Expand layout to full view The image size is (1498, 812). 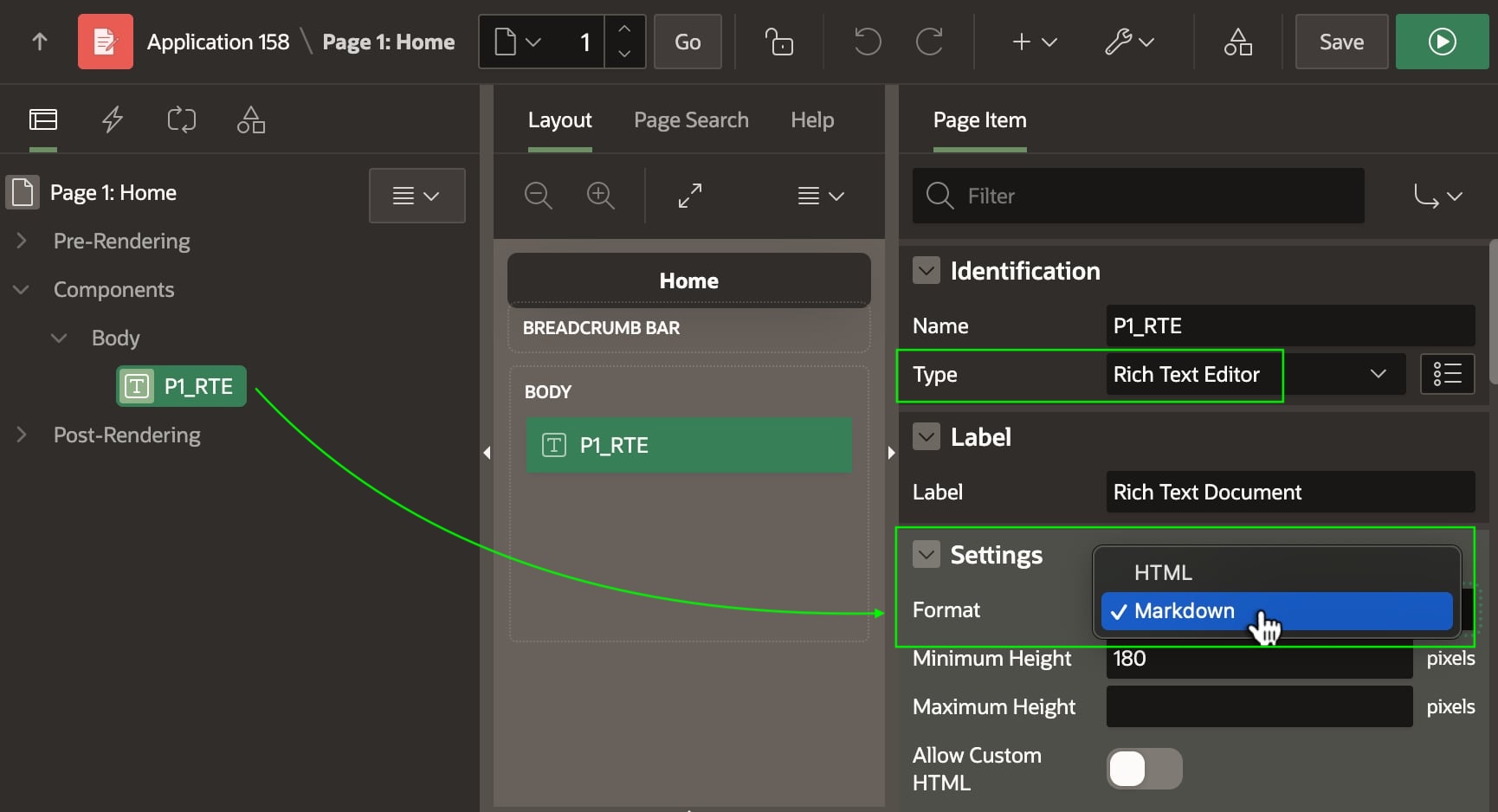click(x=690, y=196)
